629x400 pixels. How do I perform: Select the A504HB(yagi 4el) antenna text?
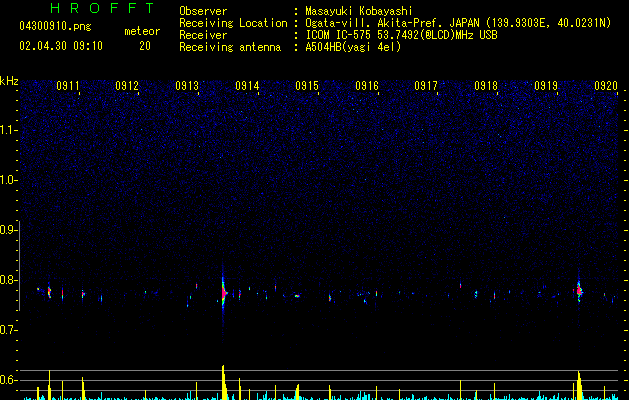coord(353,47)
